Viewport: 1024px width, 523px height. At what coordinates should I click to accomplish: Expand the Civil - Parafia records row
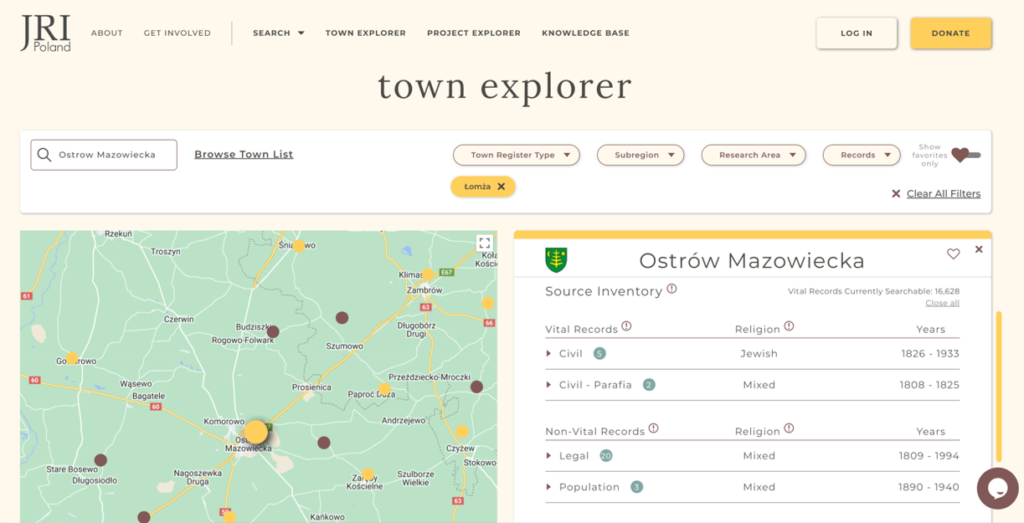[549, 385]
